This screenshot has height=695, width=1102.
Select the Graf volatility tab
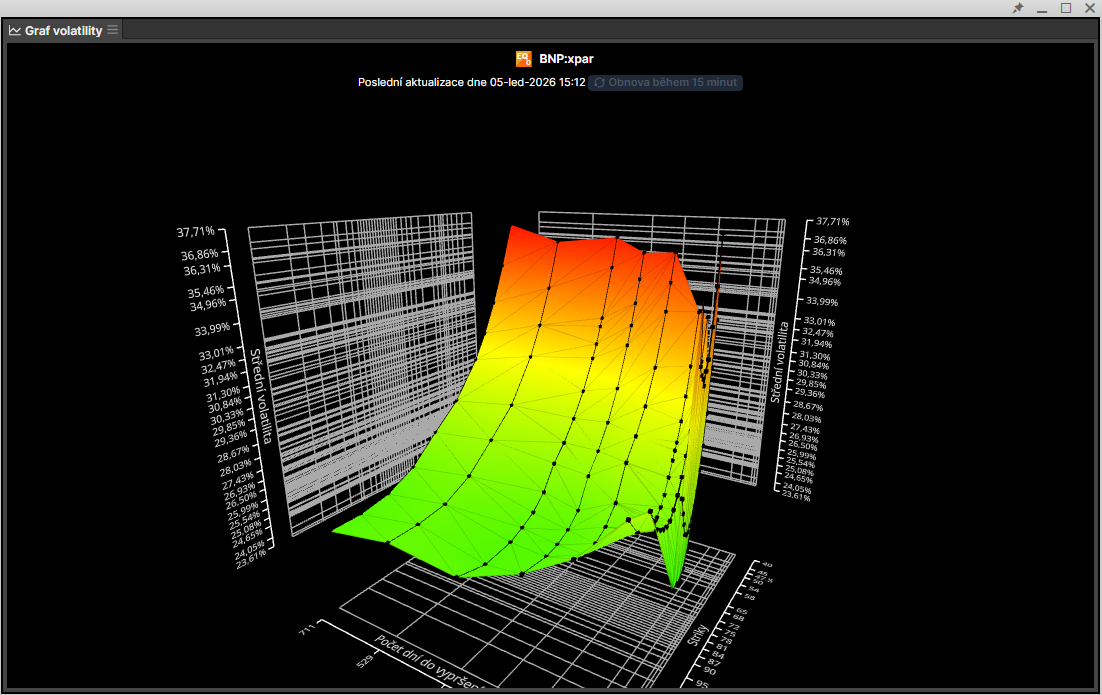(63, 30)
